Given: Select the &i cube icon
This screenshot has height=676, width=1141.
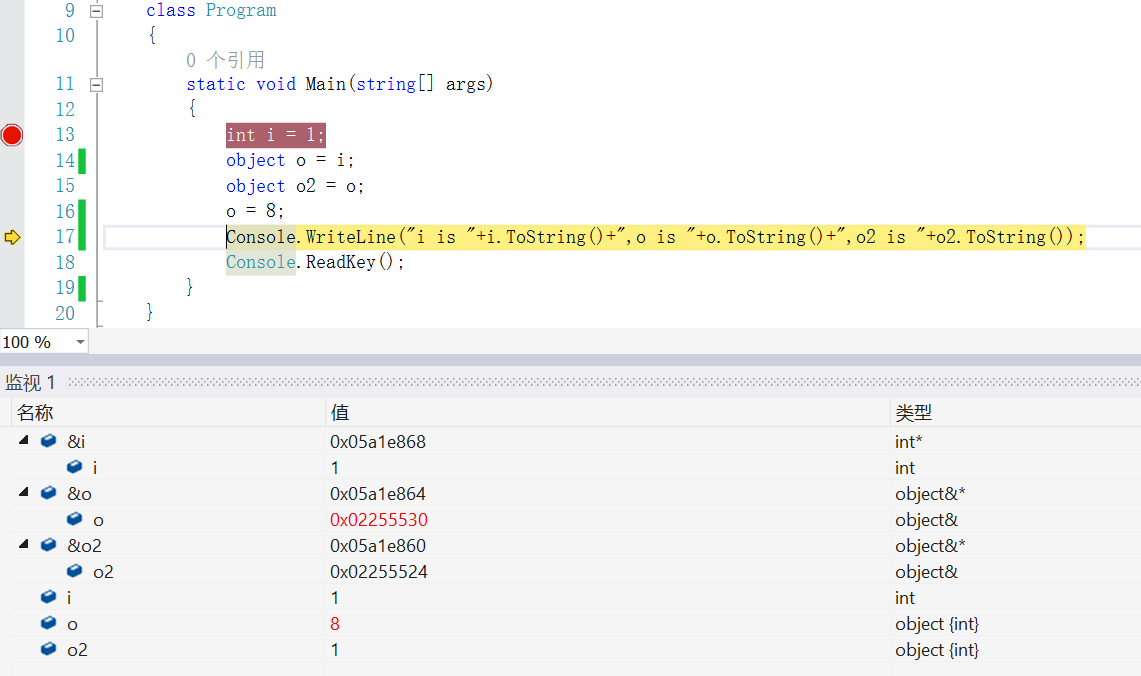Looking at the screenshot, I should [49, 441].
